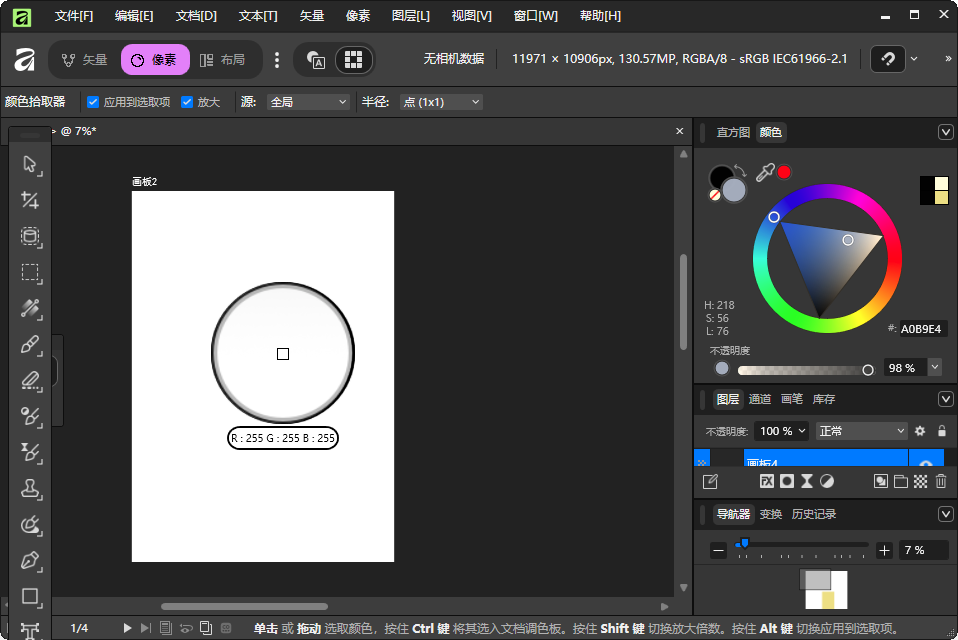958x640 pixels.
Task: Click the three-dot more options icon
Action: click(x=277, y=59)
